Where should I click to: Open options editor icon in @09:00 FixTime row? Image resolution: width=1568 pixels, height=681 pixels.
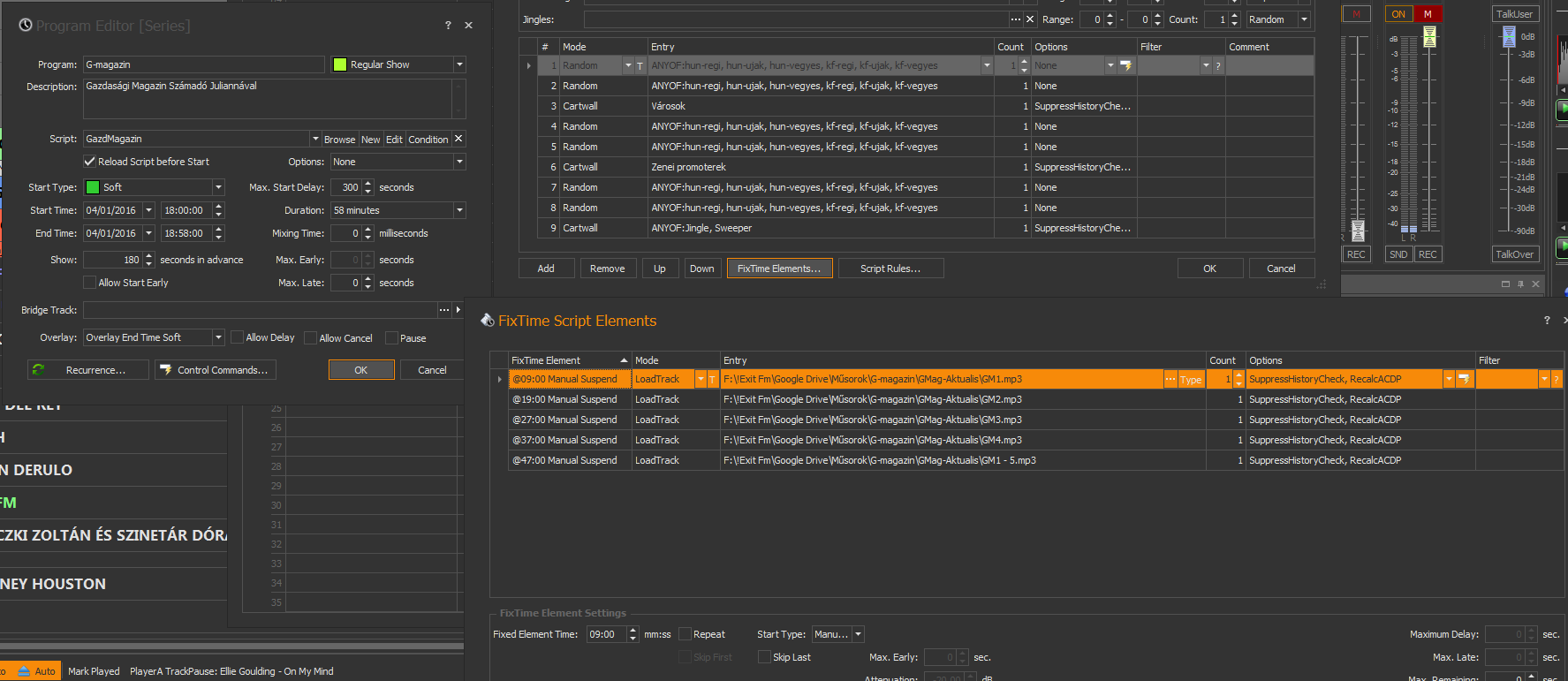(x=1464, y=380)
